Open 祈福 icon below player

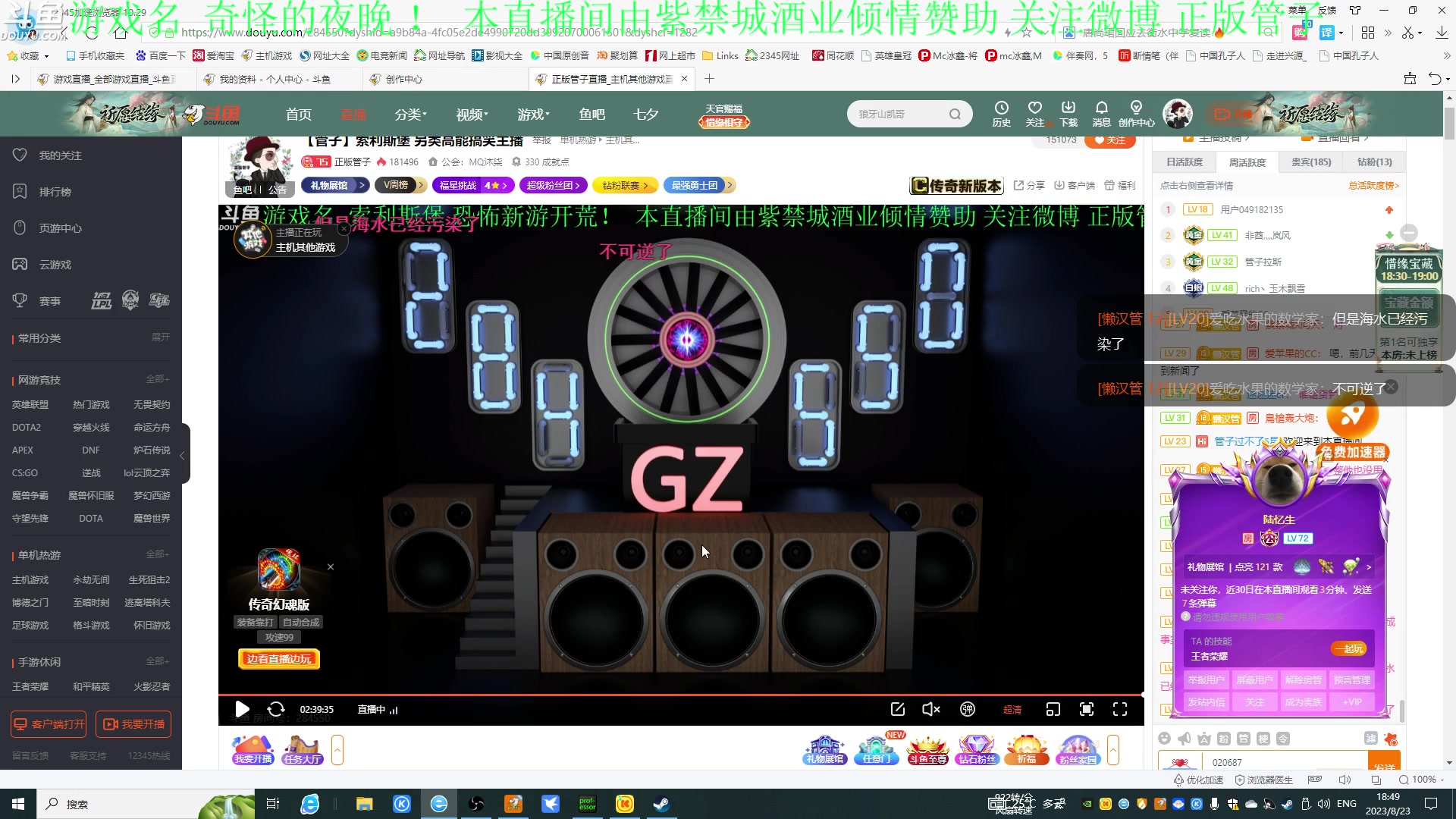(1027, 749)
